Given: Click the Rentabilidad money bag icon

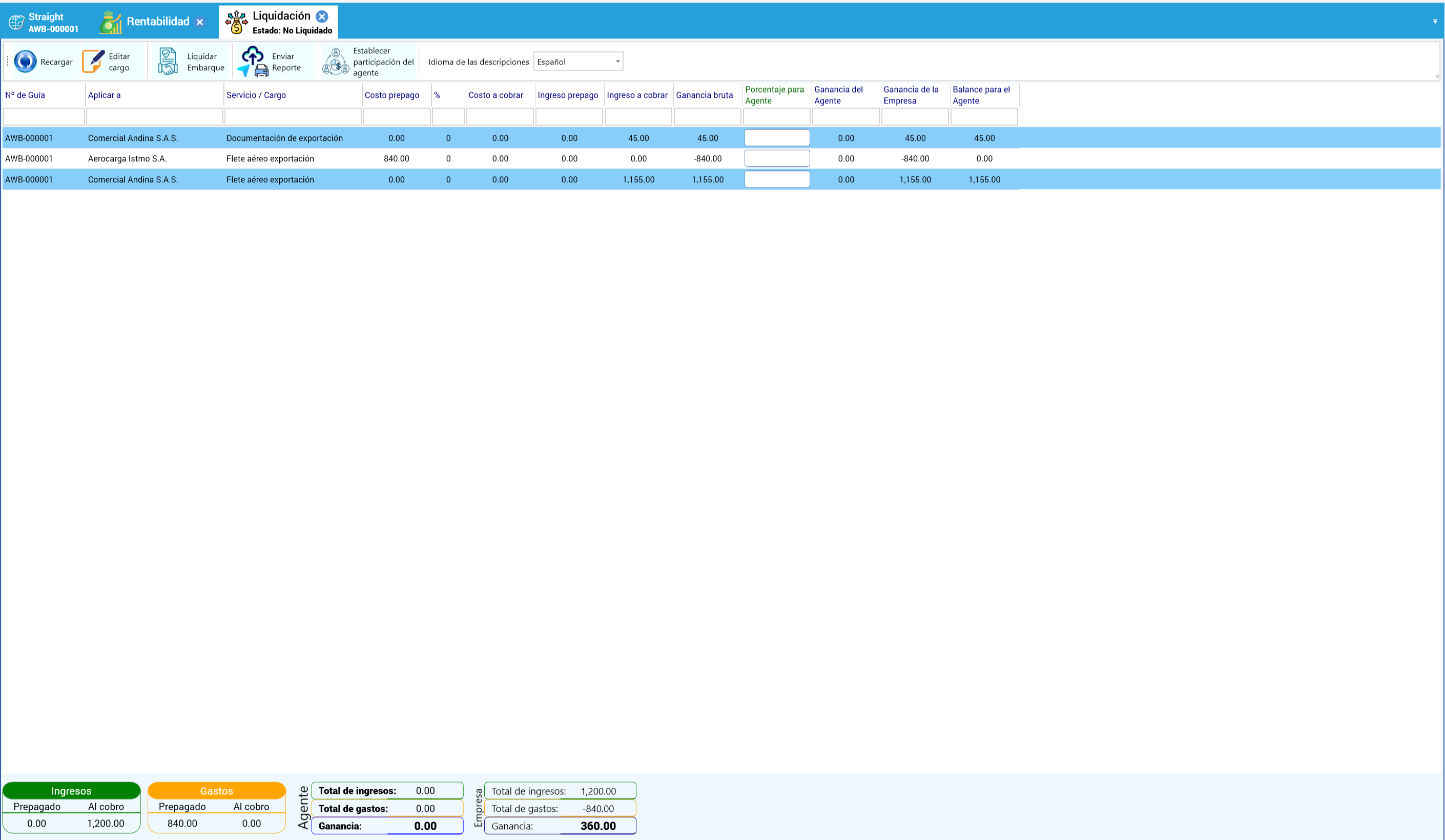Looking at the screenshot, I should 111,23.
